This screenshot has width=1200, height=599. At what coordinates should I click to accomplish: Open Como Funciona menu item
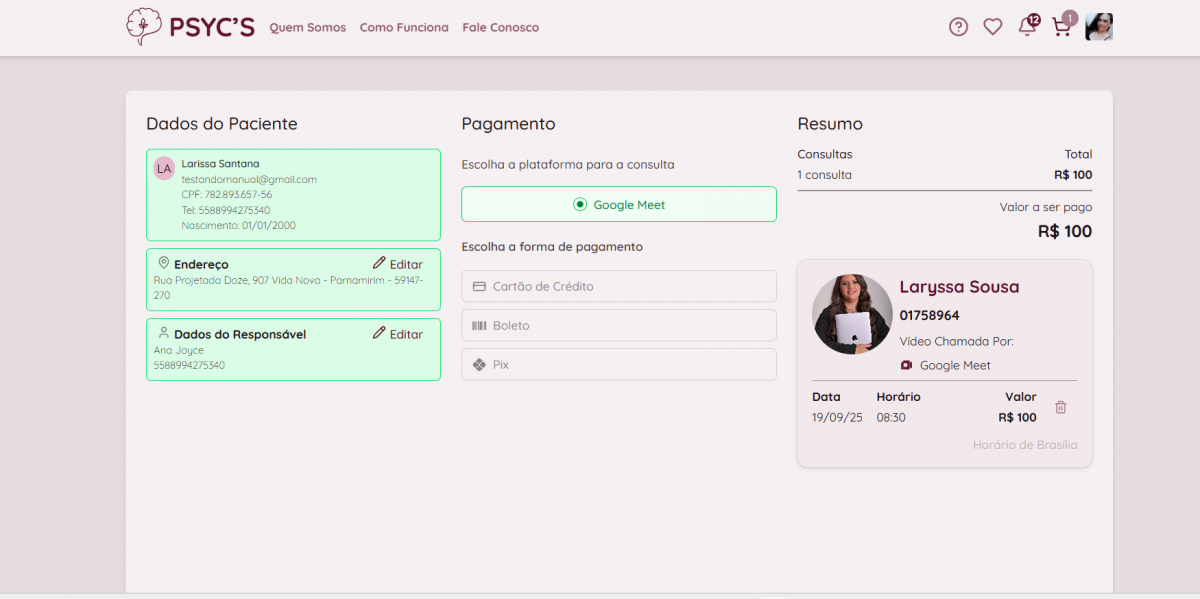[x=404, y=28]
